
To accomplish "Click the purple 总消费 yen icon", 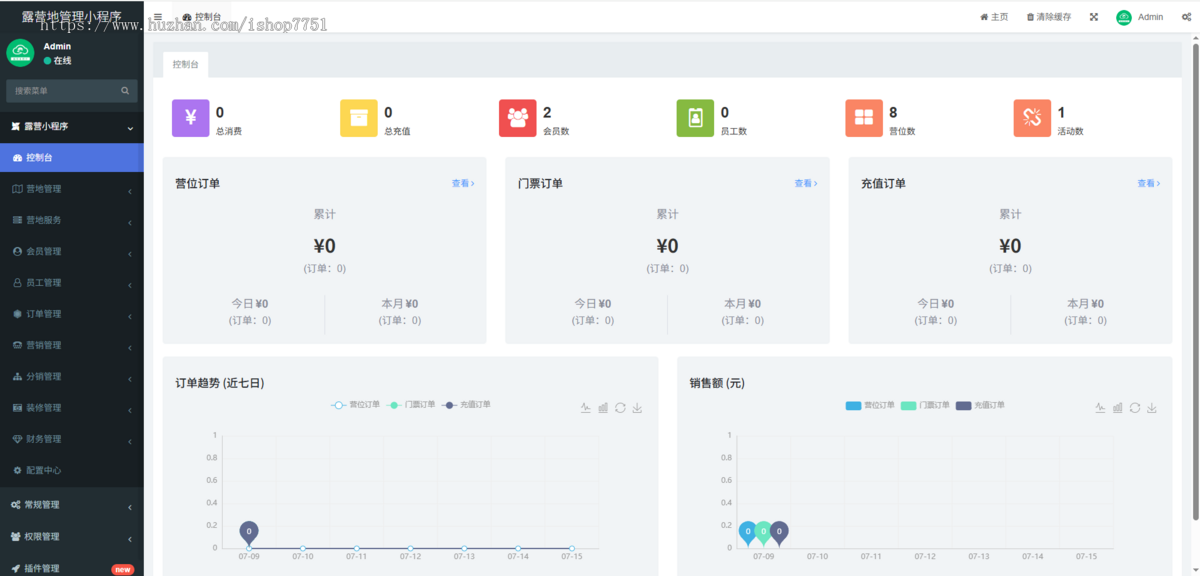I will point(190,118).
